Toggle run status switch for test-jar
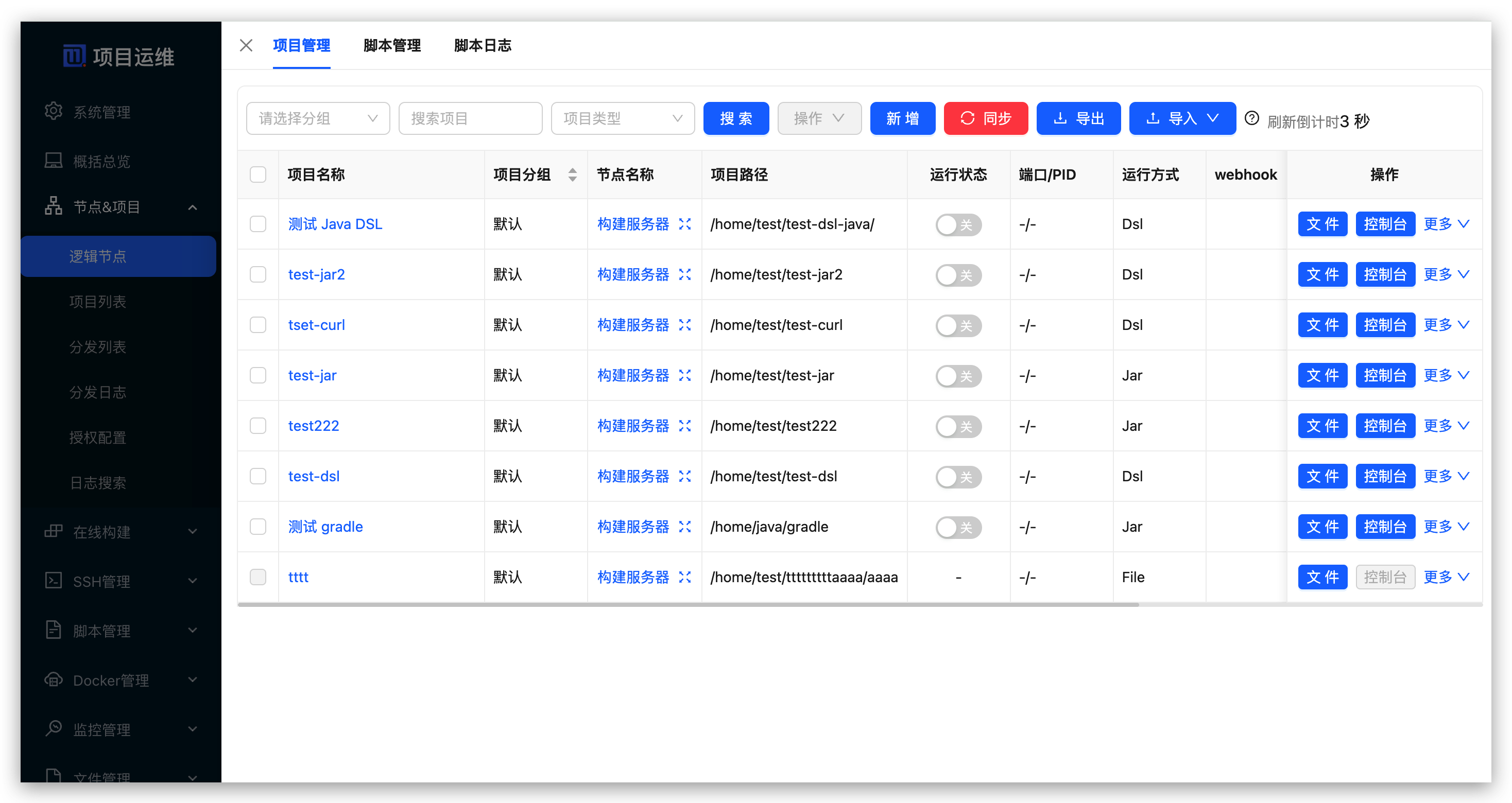This screenshot has width=1512, height=803. tap(958, 376)
